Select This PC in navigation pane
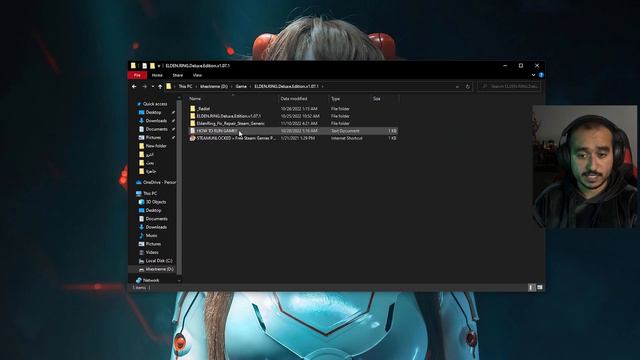Viewport: 640px width, 360px height. pos(149,193)
